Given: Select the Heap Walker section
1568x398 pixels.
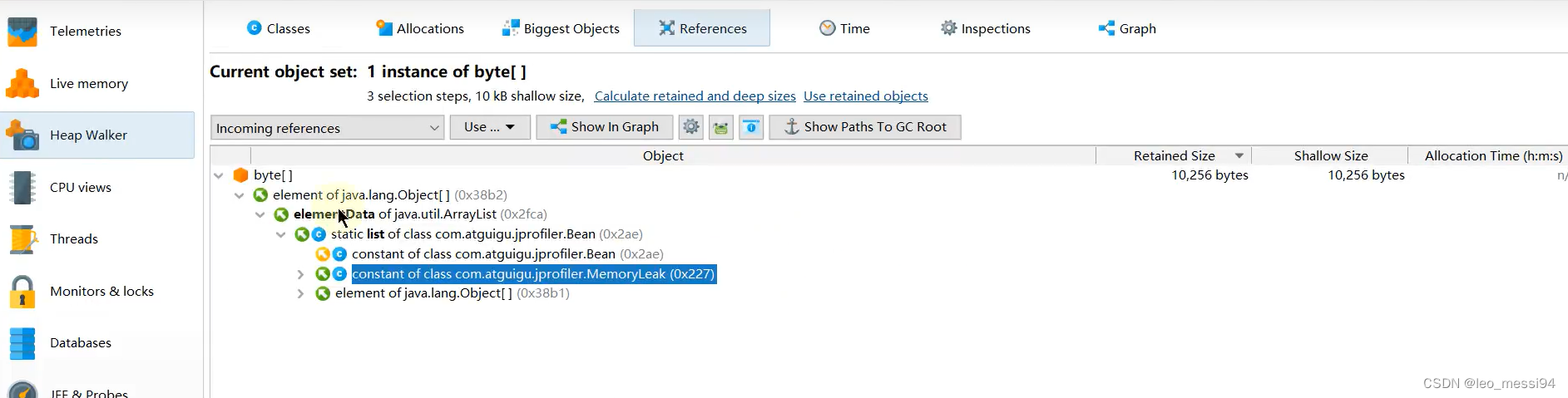Looking at the screenshot, I should [97, 135].
